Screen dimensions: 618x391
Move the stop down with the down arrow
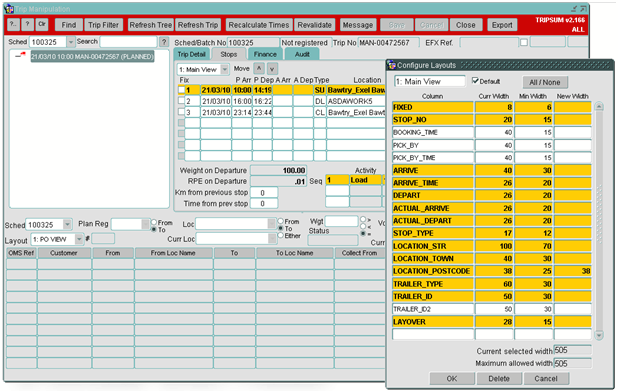pyautogui.click(x=272, y=69)
